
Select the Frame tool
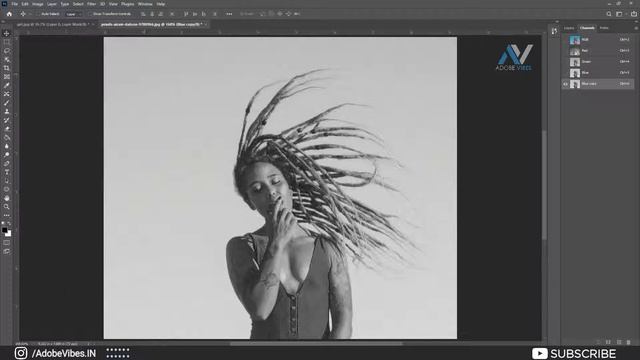[x=7, y=76]
